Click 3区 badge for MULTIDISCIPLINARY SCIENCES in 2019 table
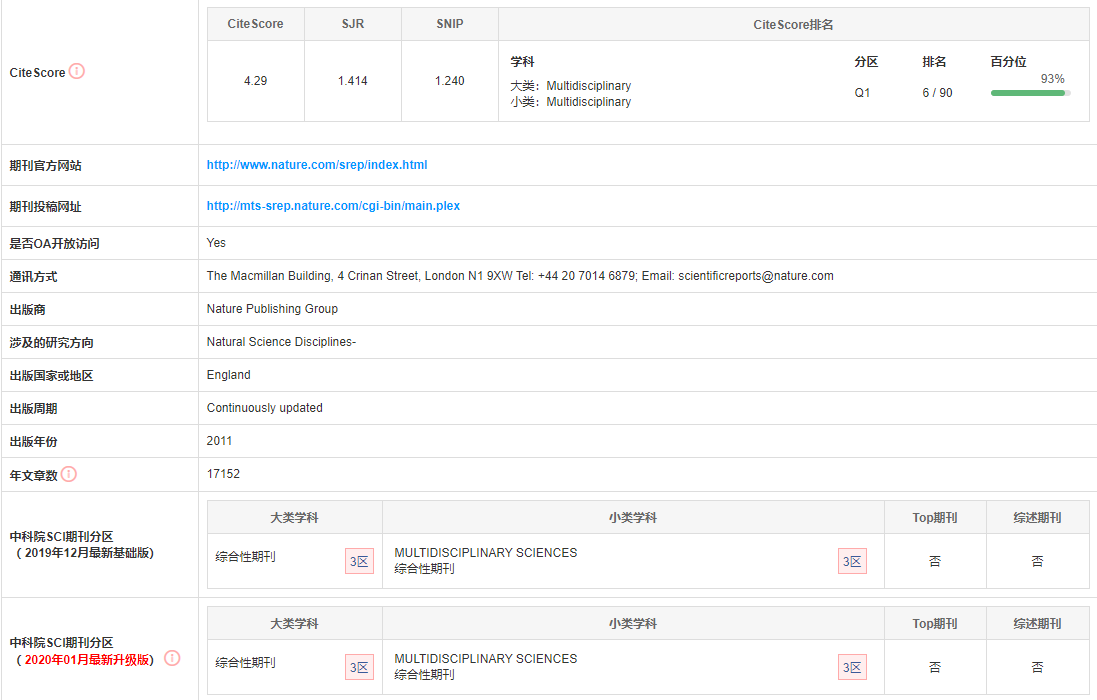1097x700 pixels. click(852, 562)
